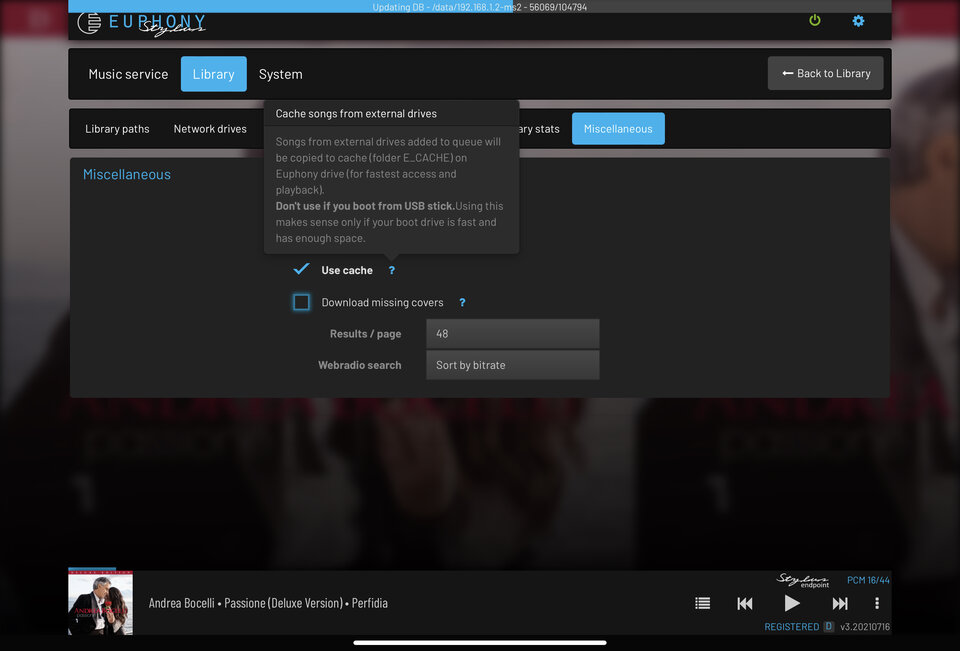Screen dimensions: 960x651
Task: Click help icon beside Download missing covers
Action: (x=462, y=303)
